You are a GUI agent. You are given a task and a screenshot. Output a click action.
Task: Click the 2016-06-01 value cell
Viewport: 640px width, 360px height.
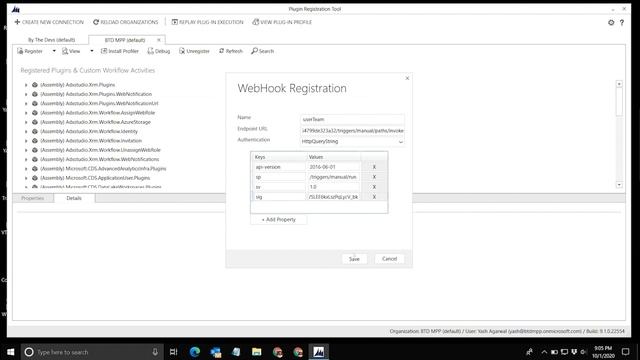click(333, 167)
